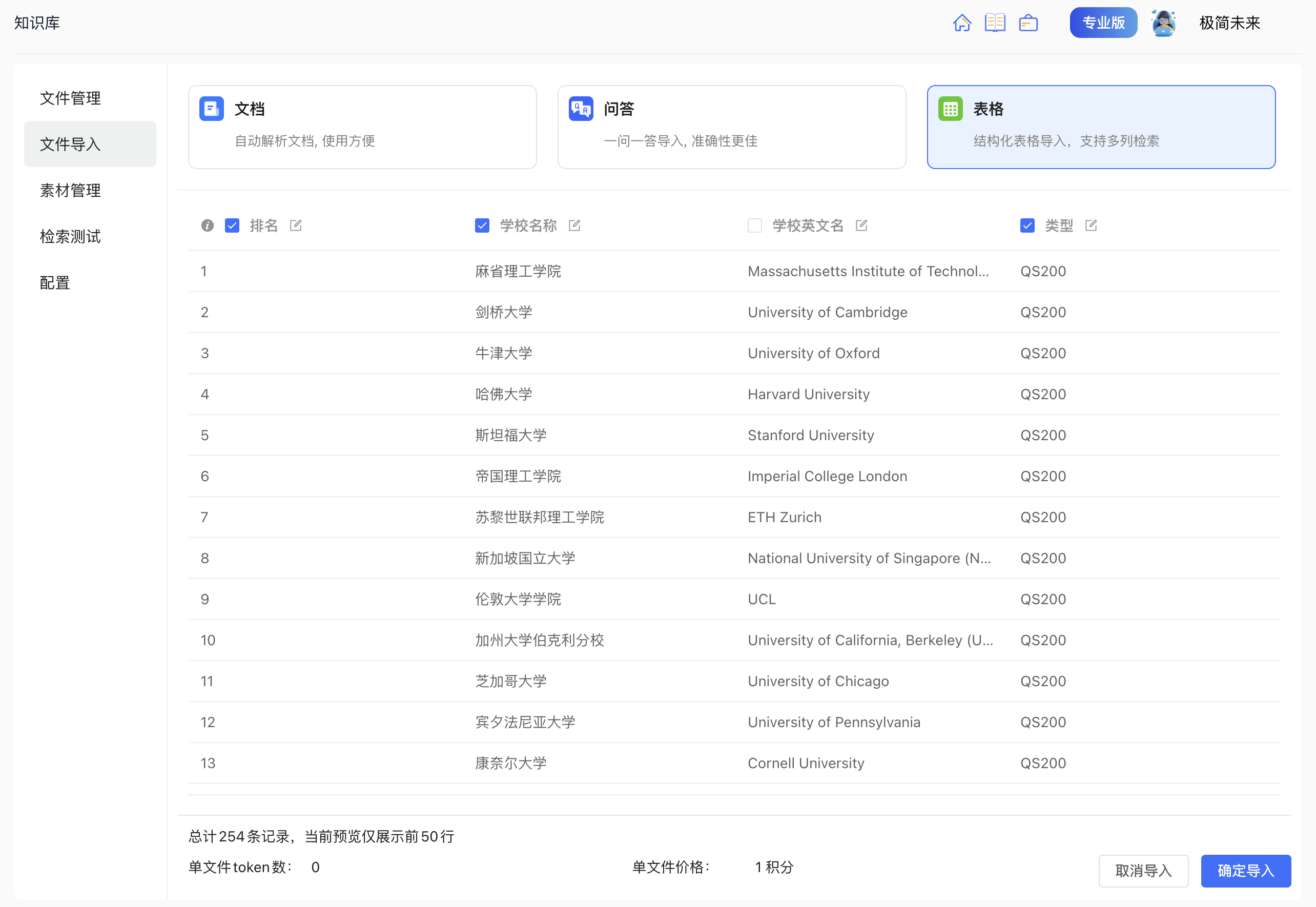This screenshot has height=907, width=1316.
Task: Select the 文档 import type card
Action: (x=362, y=127)
